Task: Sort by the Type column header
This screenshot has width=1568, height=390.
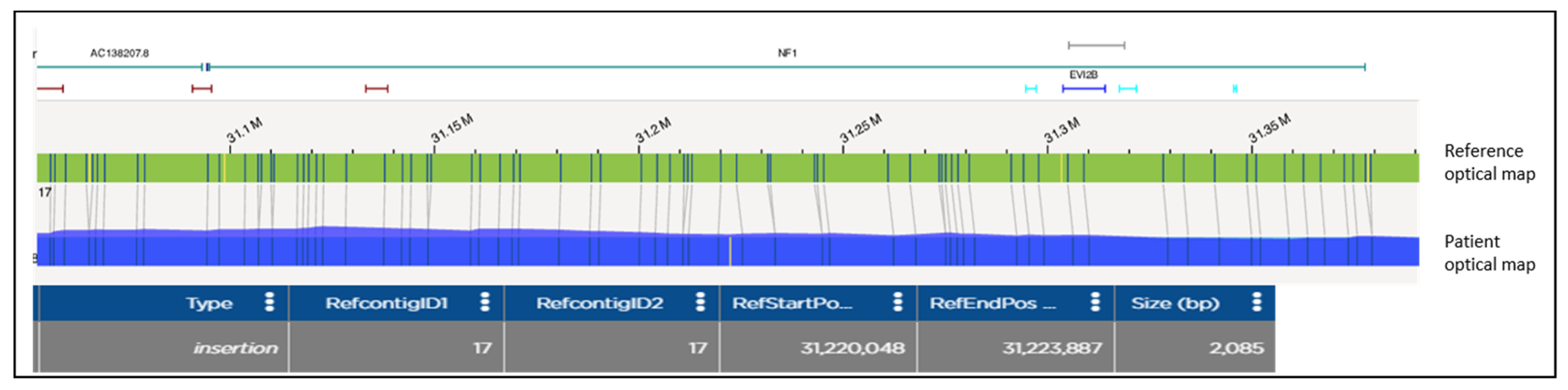Action: pyautogui.click(x=209, y=304)
